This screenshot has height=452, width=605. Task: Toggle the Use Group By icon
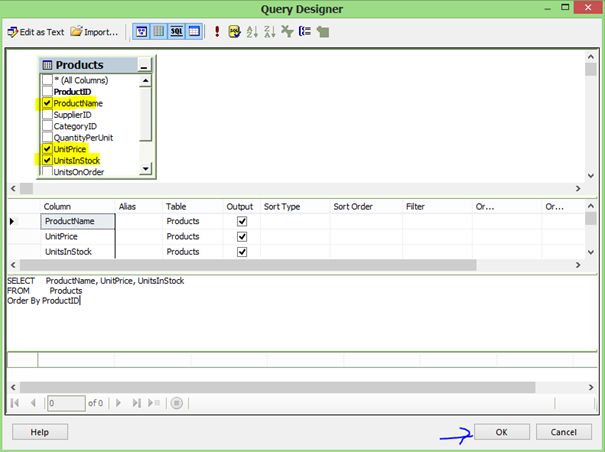click(305, 32)
